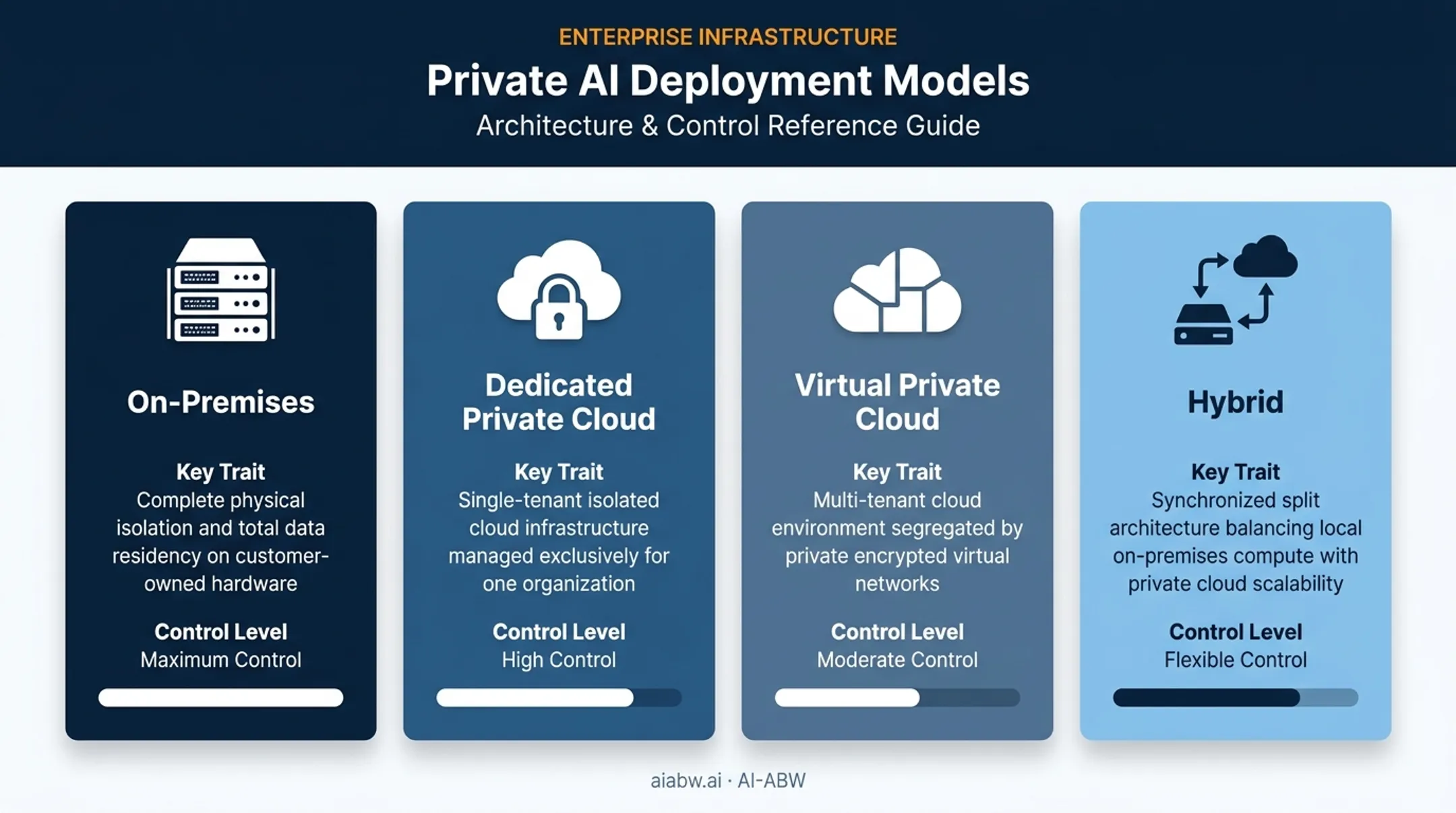This screenshot has width=1456, height=813.
Task: Click the Maximum Control progress bar
Action: (220, 697)
